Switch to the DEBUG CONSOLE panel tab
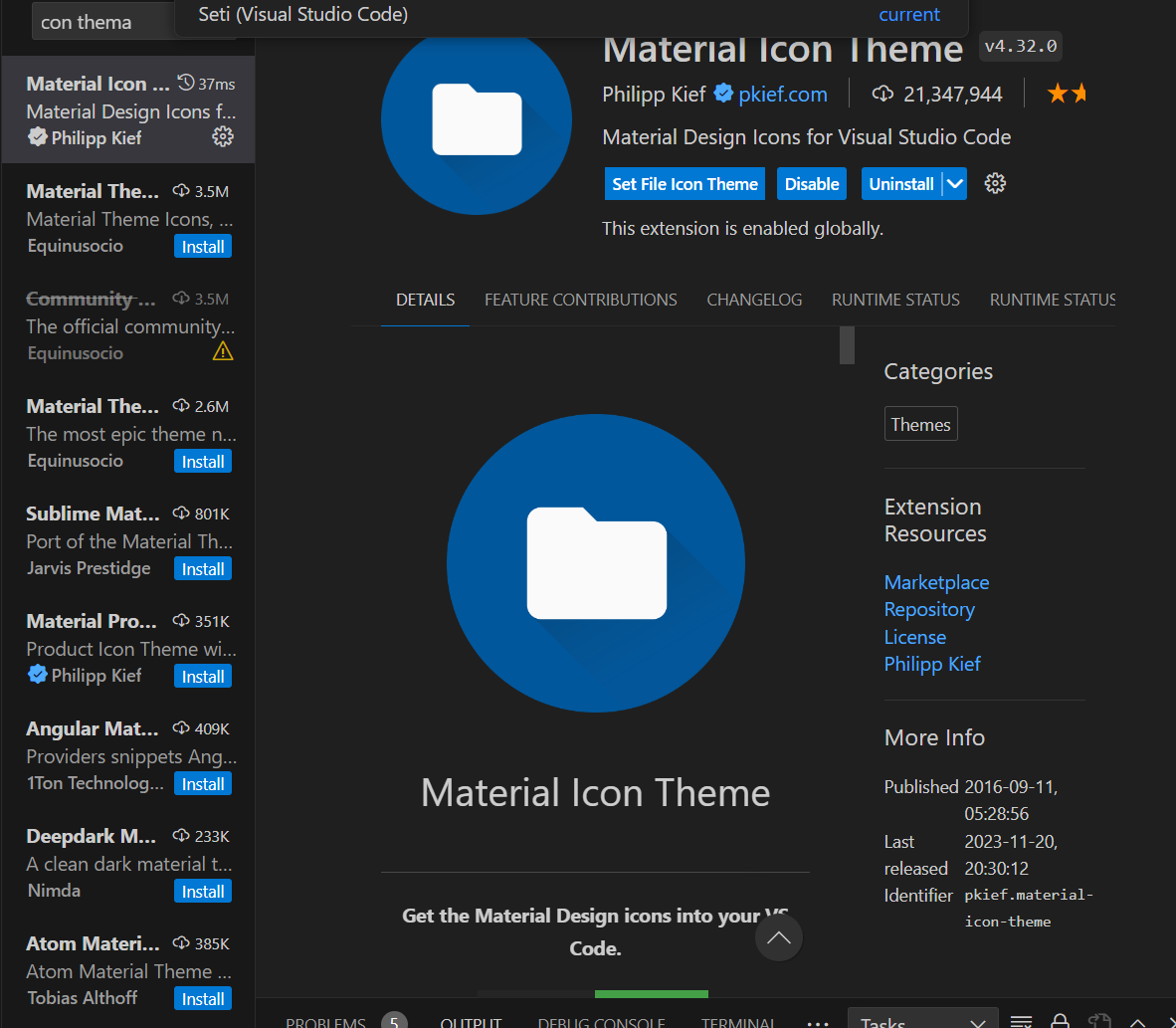1176x1028 pixels. tap(602, 1021)
